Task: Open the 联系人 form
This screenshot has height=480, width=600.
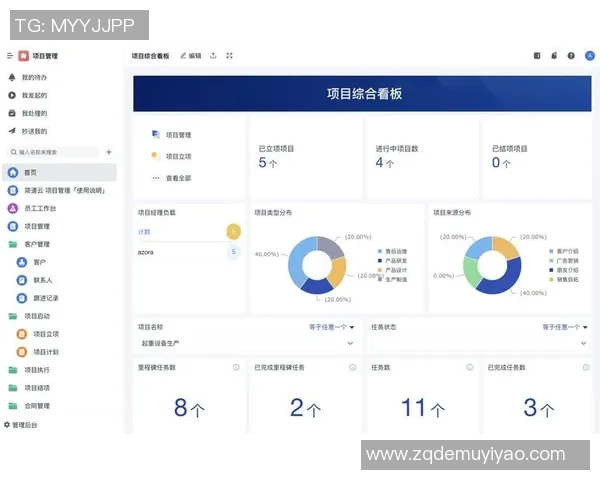Action: (x=34, y=280)
